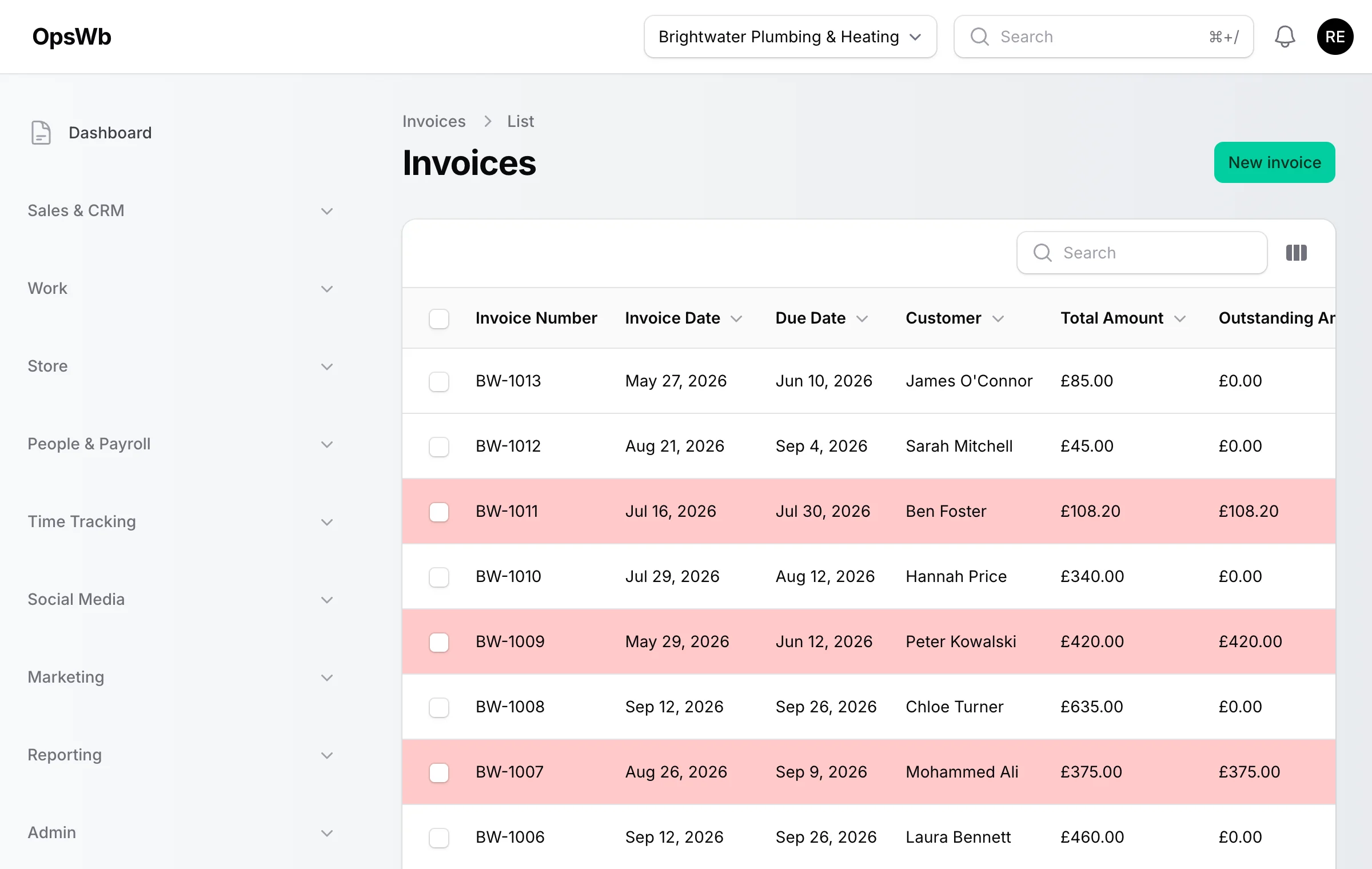Image resolution: width=1372 pixels, height=869 pixels.
Task: Click the New invoice button
Action: coord(1274,162)
